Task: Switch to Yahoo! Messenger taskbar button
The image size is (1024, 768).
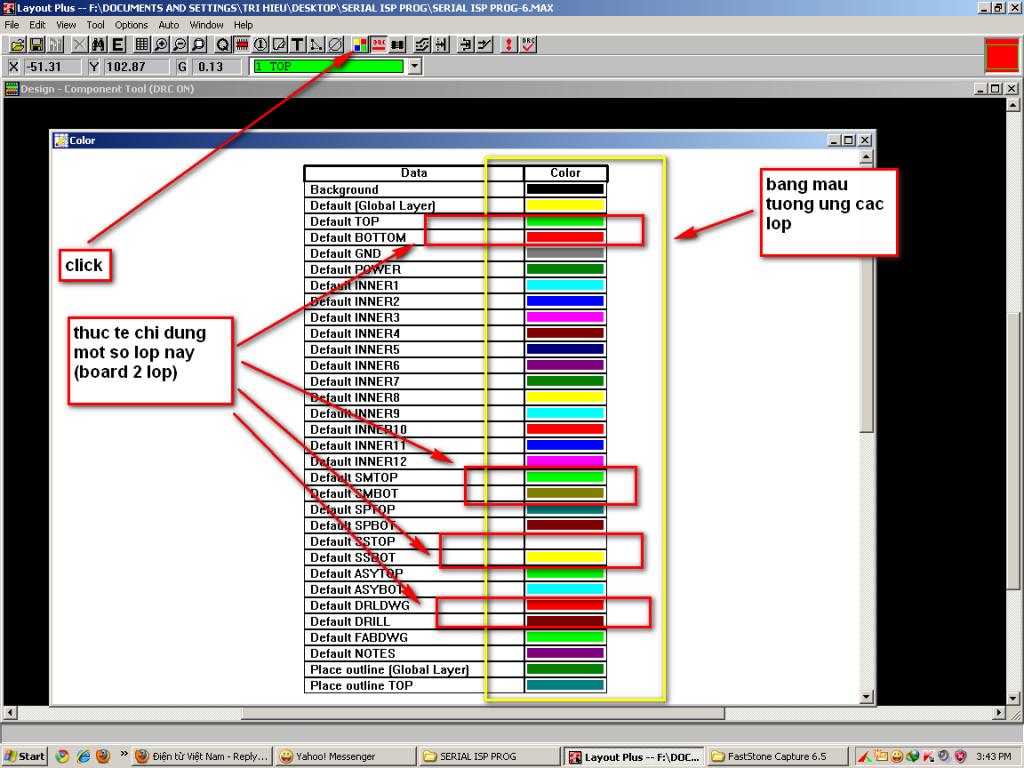Action: pos(345,756)
